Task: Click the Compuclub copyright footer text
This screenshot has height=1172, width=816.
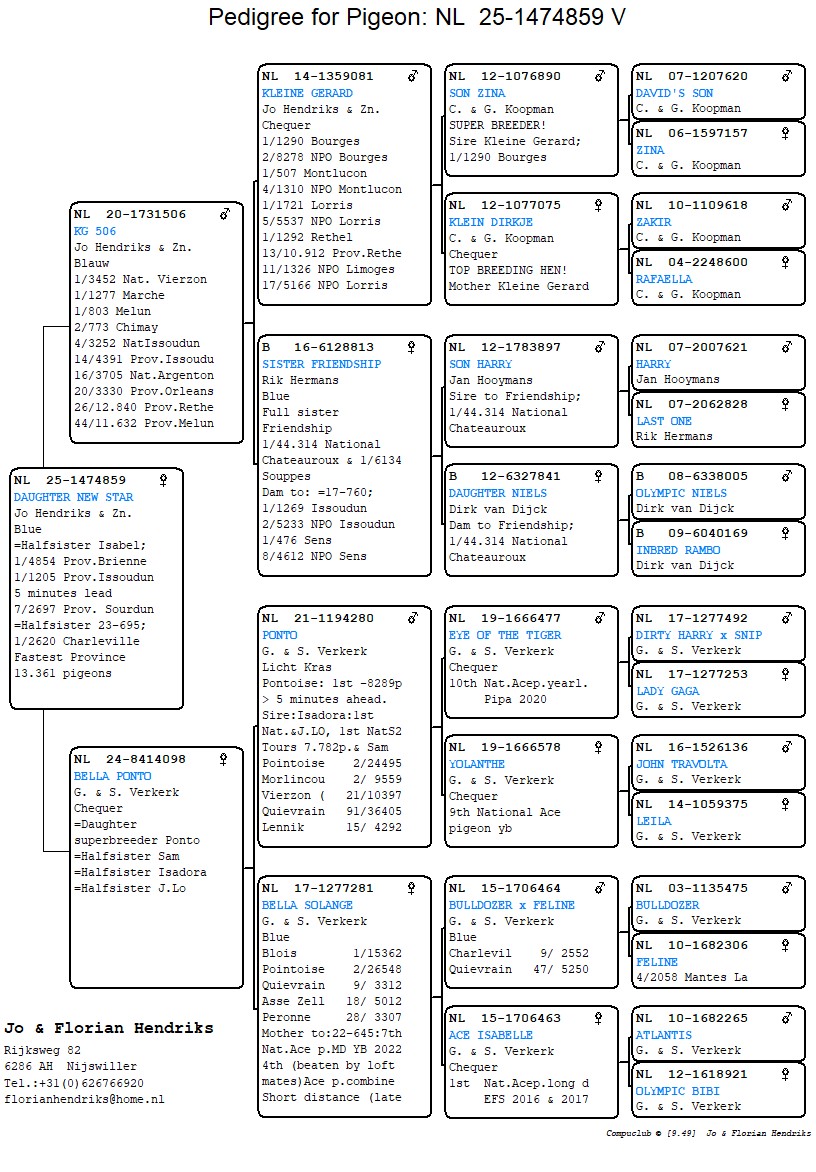Action: [x=707, y=1134]
